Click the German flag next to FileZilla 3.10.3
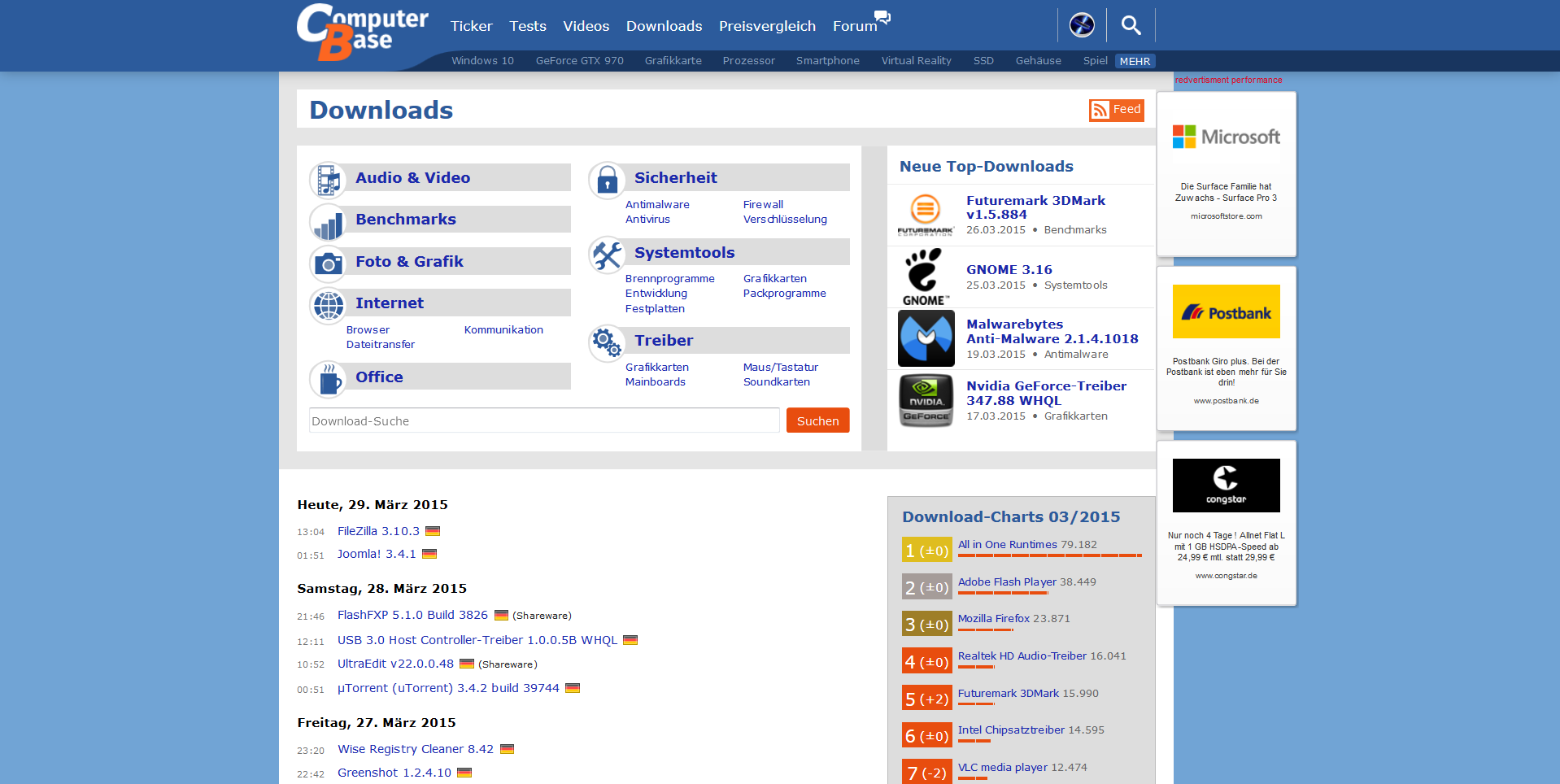 click(x=433, y=531)
